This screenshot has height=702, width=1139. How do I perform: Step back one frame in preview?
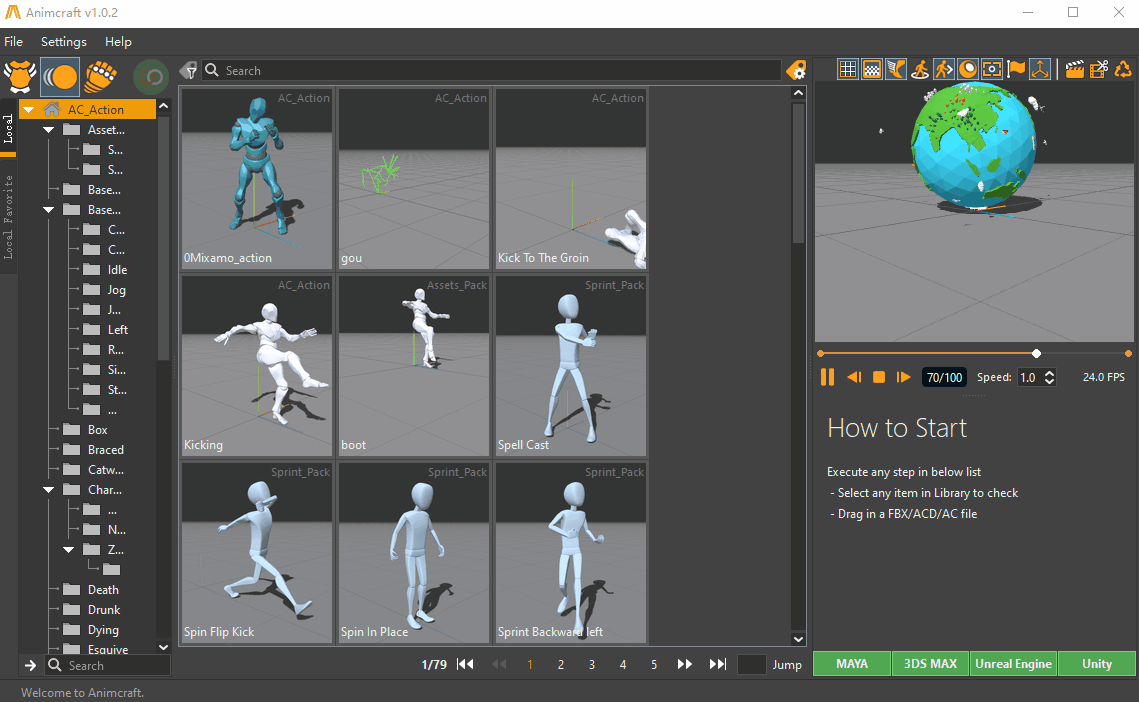pyautogui.click(x=854, y=377)
